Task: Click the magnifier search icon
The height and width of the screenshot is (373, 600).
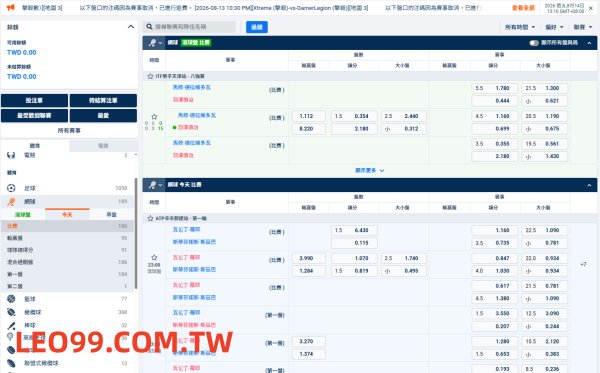Action: click(150, 27)
